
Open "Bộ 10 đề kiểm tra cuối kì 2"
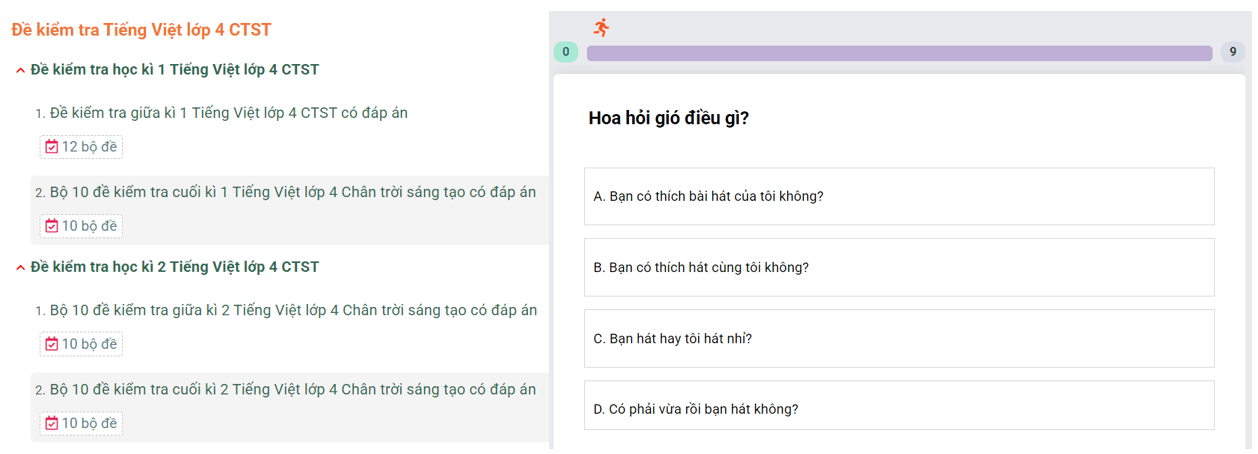(x=292, y=389)
